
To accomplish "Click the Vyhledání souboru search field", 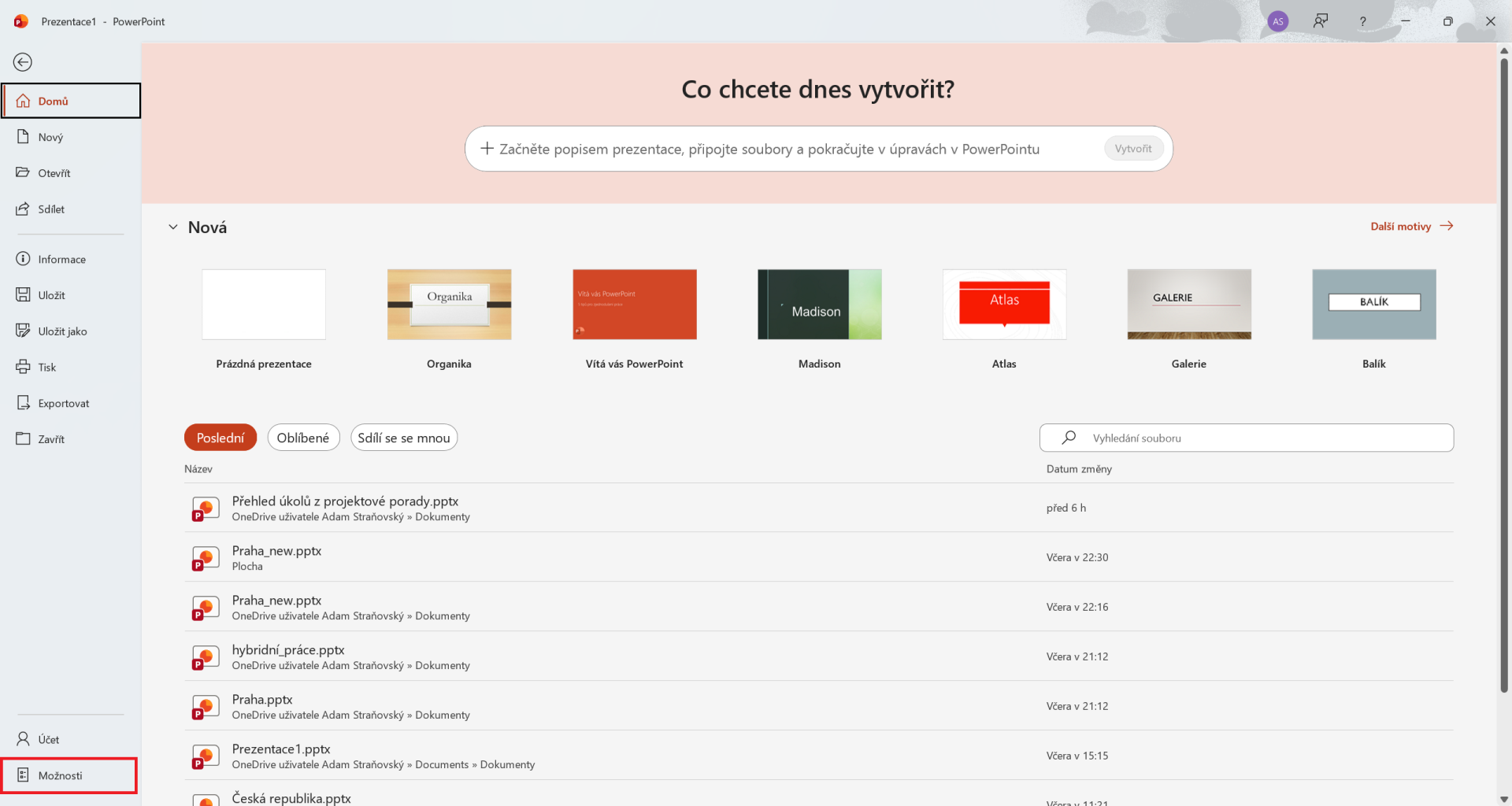I will 1247,438.
